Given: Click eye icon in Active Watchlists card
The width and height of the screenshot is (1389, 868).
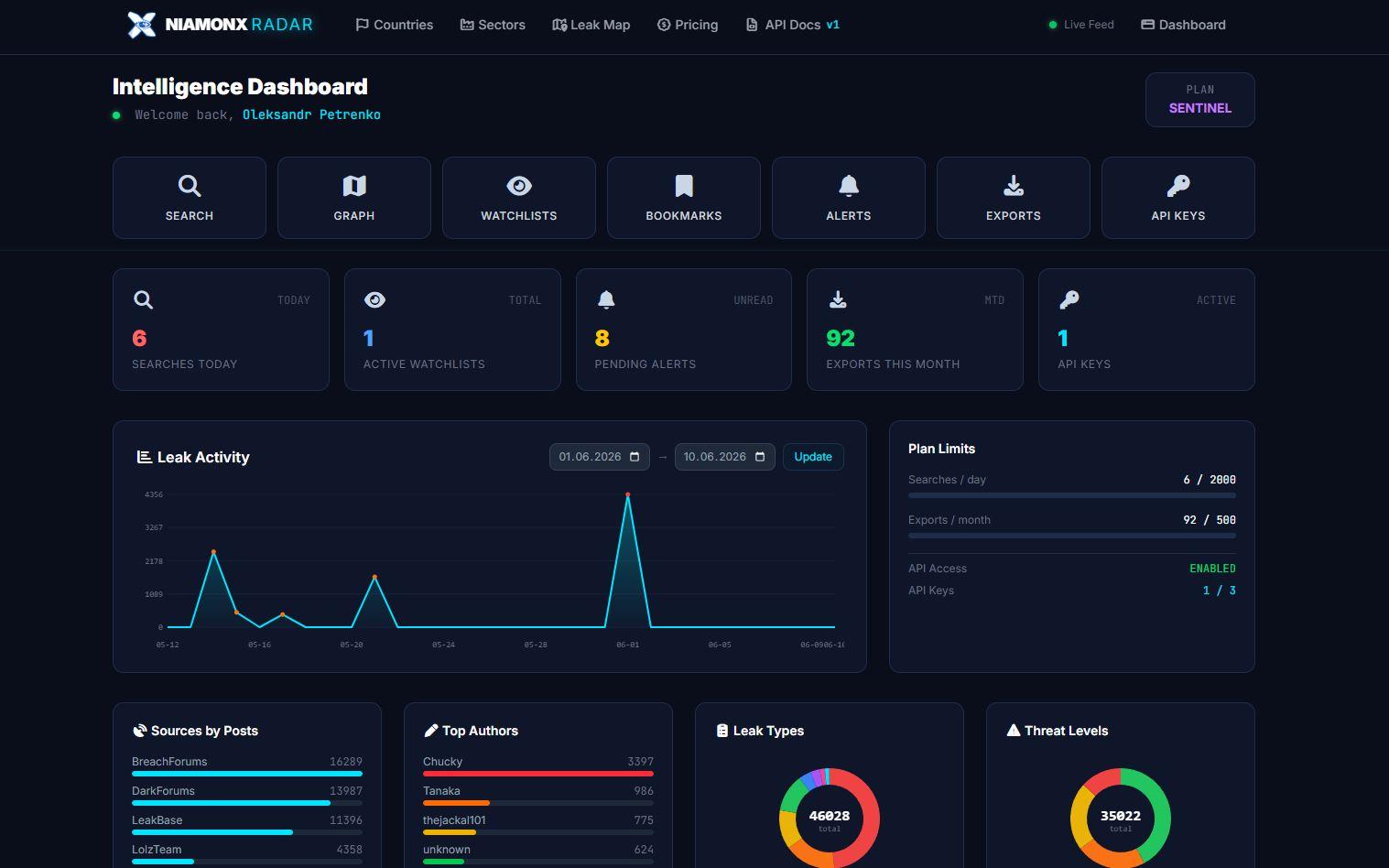Looking at the screenshot, I should [374, 299].
